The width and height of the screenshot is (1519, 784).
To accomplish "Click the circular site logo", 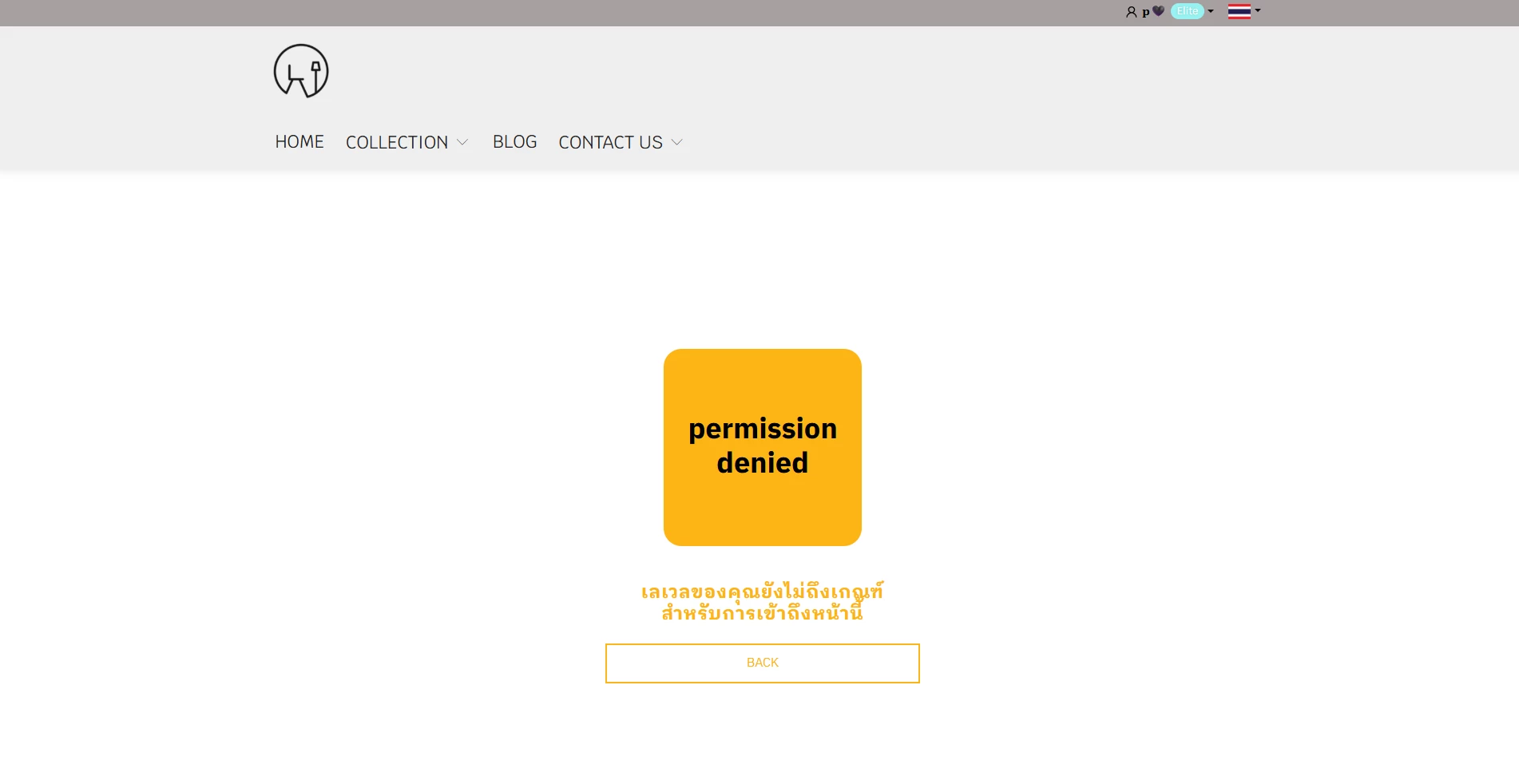I will (301, 71).
